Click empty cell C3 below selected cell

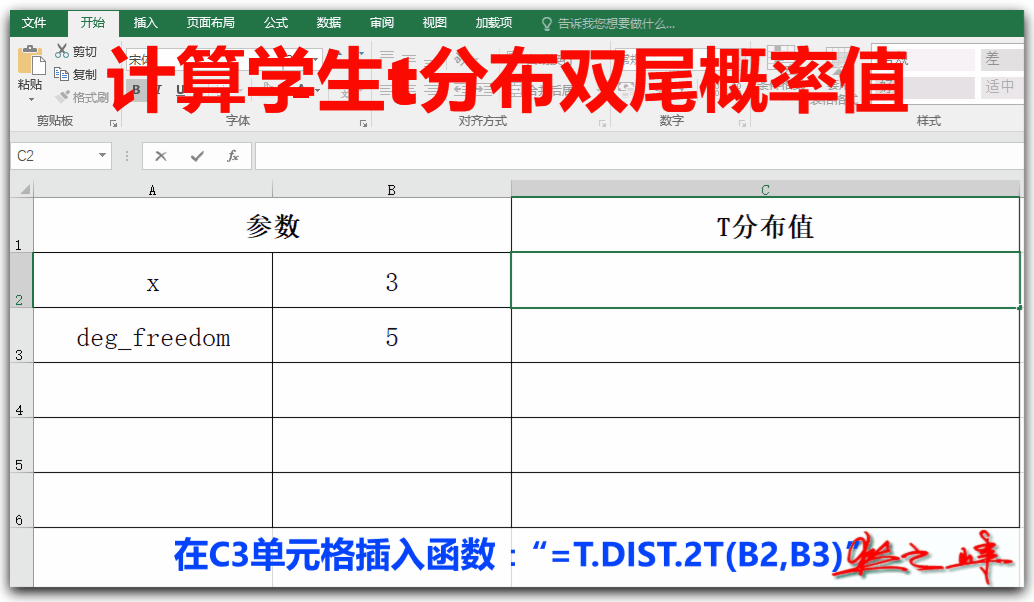coord(765,335)
